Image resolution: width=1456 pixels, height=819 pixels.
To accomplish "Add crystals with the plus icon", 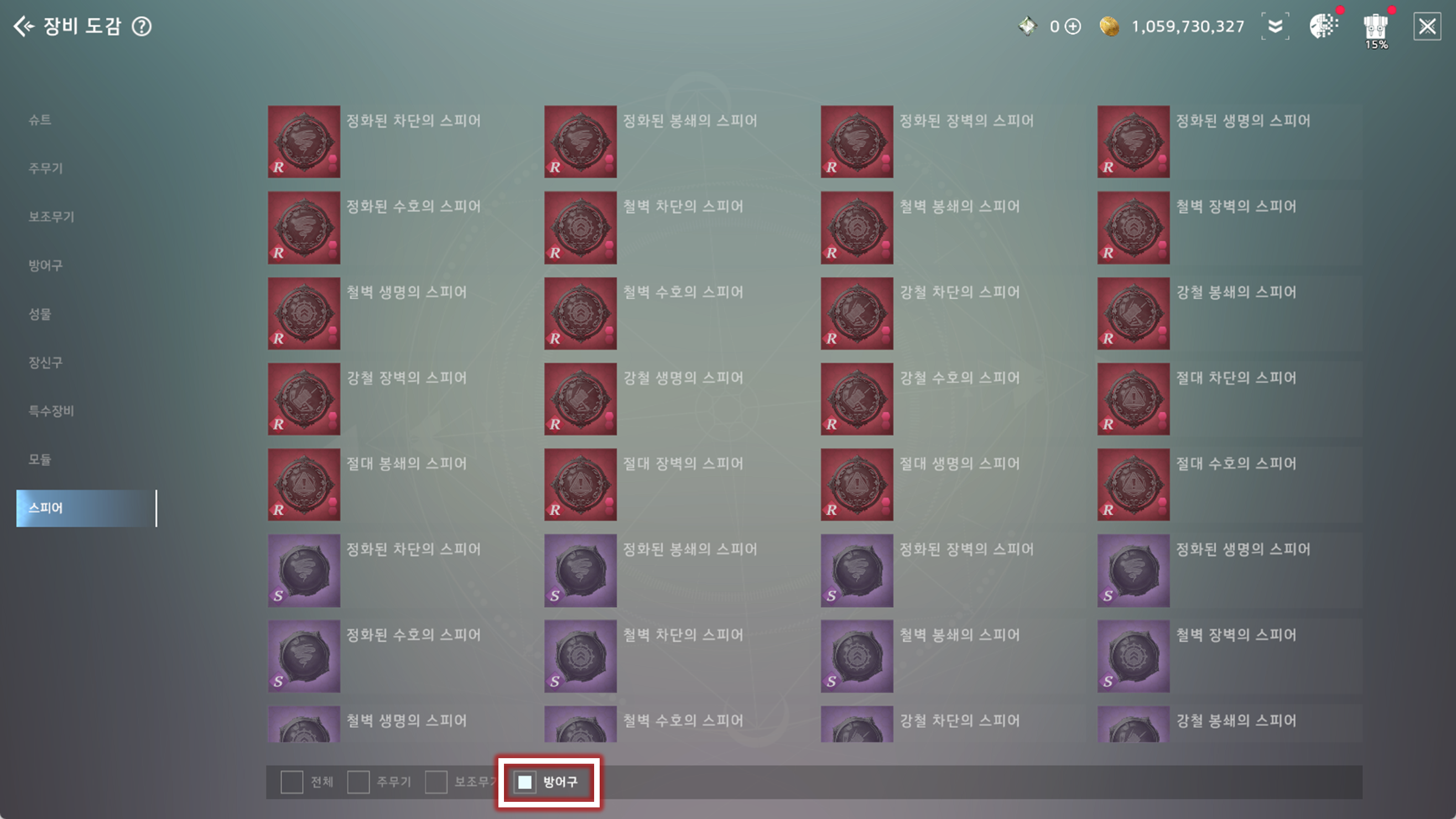I will pos(1073,27).
